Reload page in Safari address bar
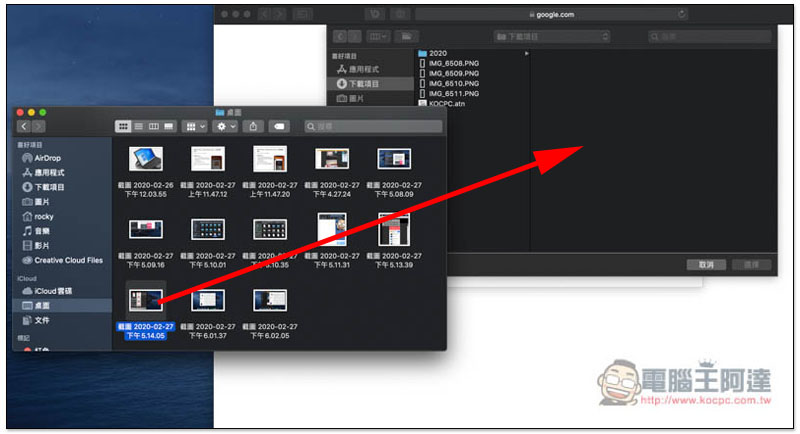This screenshot has width=800, height=434. (x=682, y=14)
